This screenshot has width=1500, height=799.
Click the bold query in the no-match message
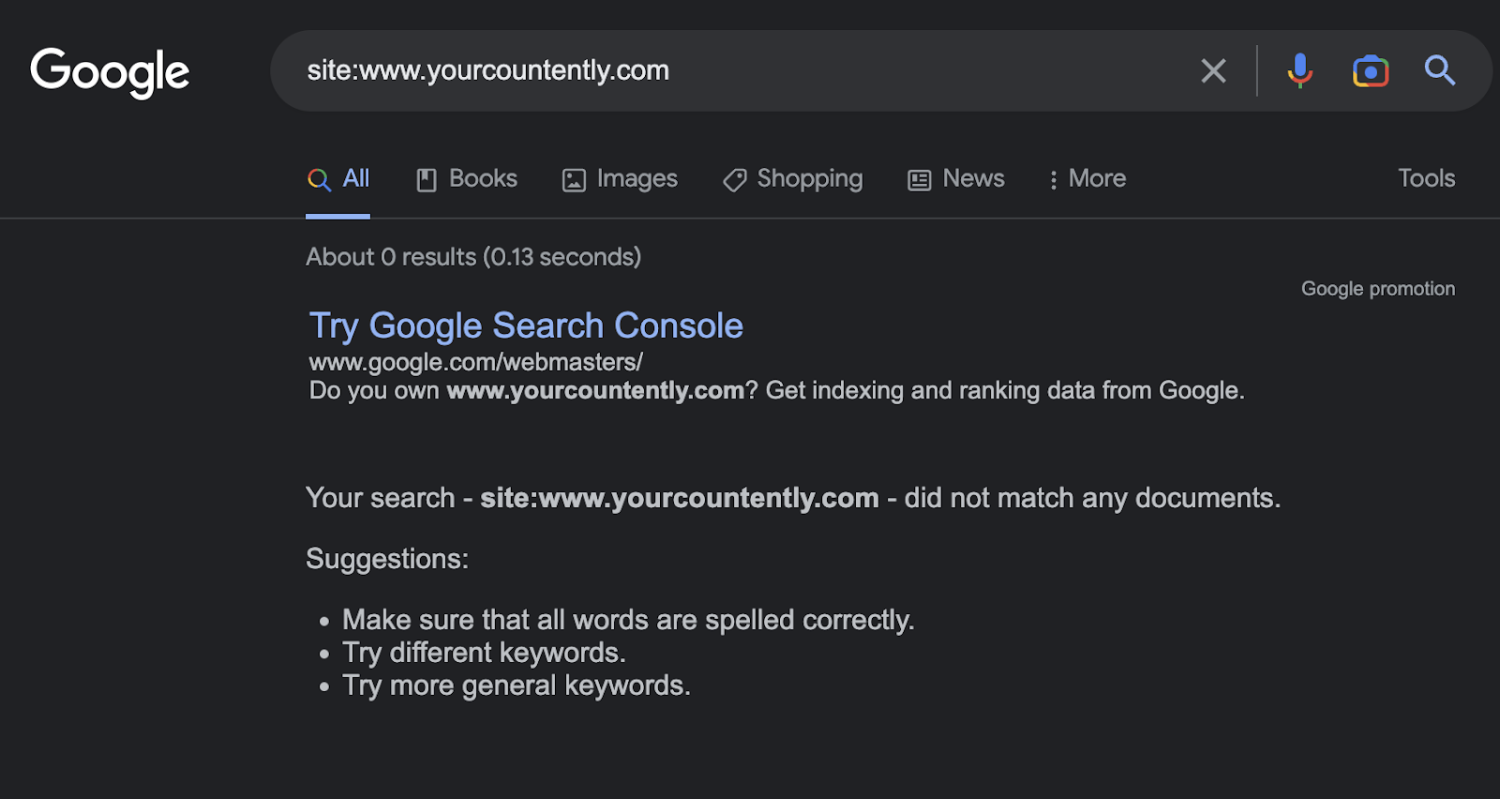pos(679,498)
